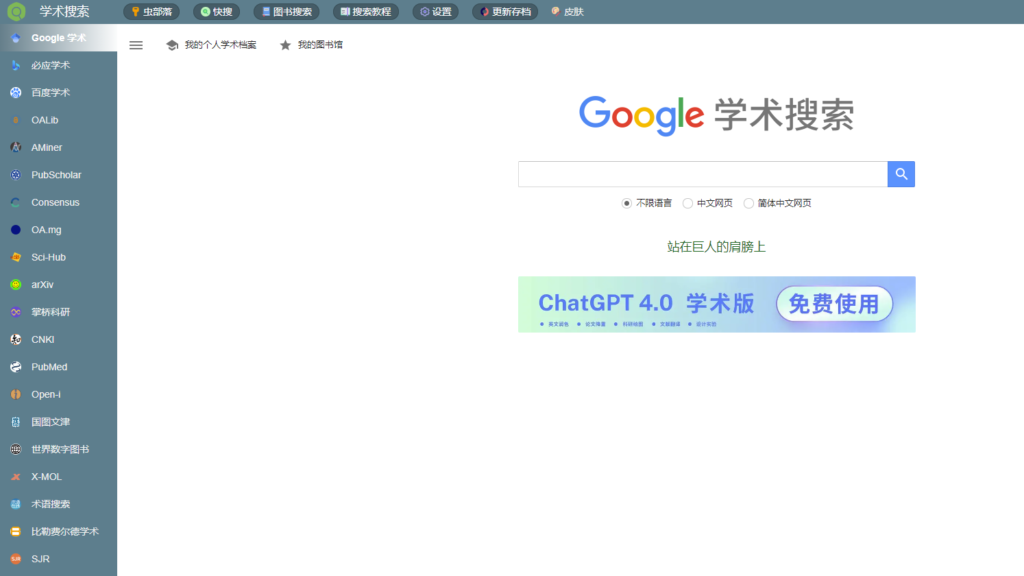Select the 中文网页 radio button

pyautogui.click(x=688, y=203)
